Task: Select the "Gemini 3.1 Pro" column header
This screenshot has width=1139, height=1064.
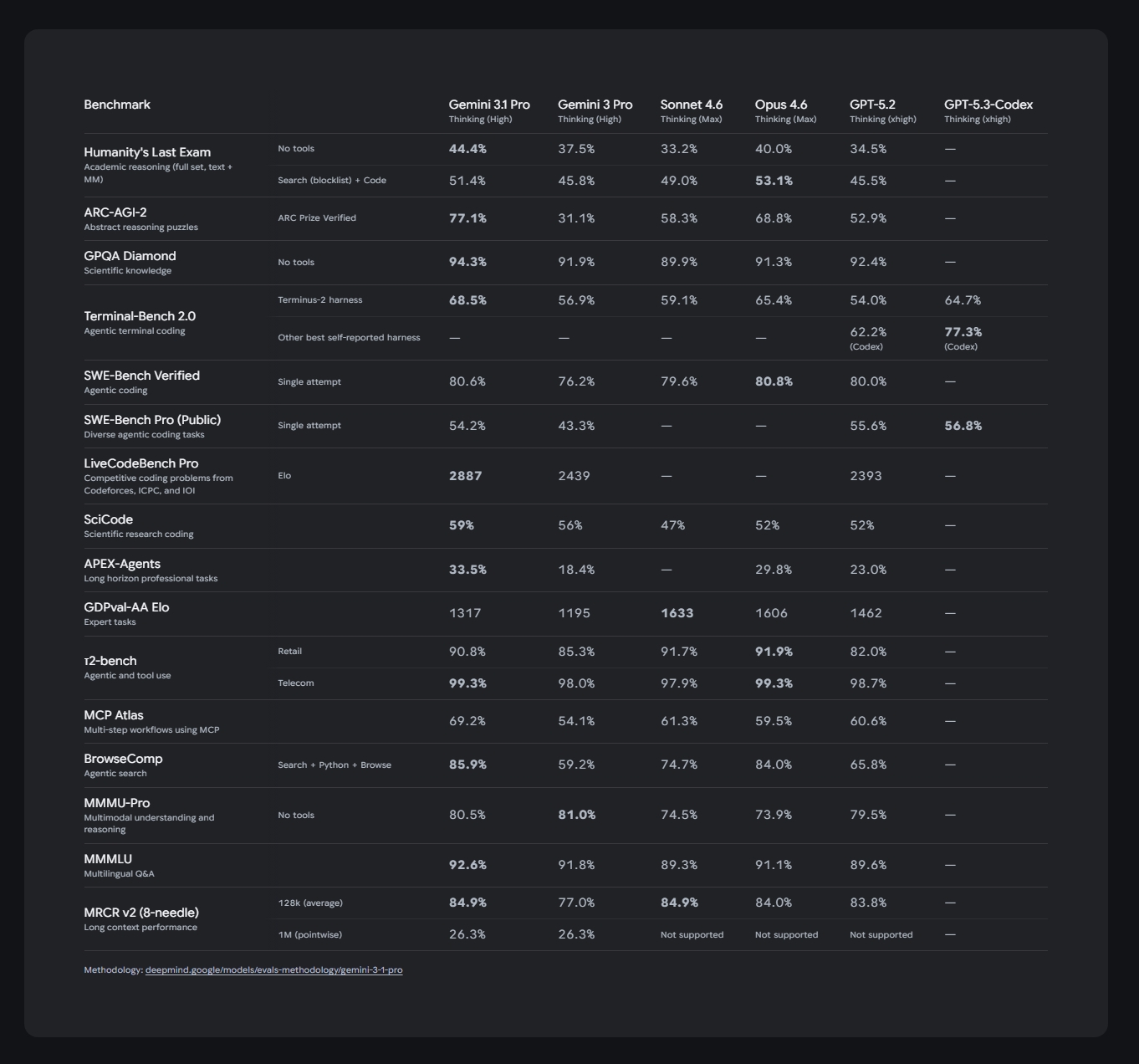Action: 489,105
